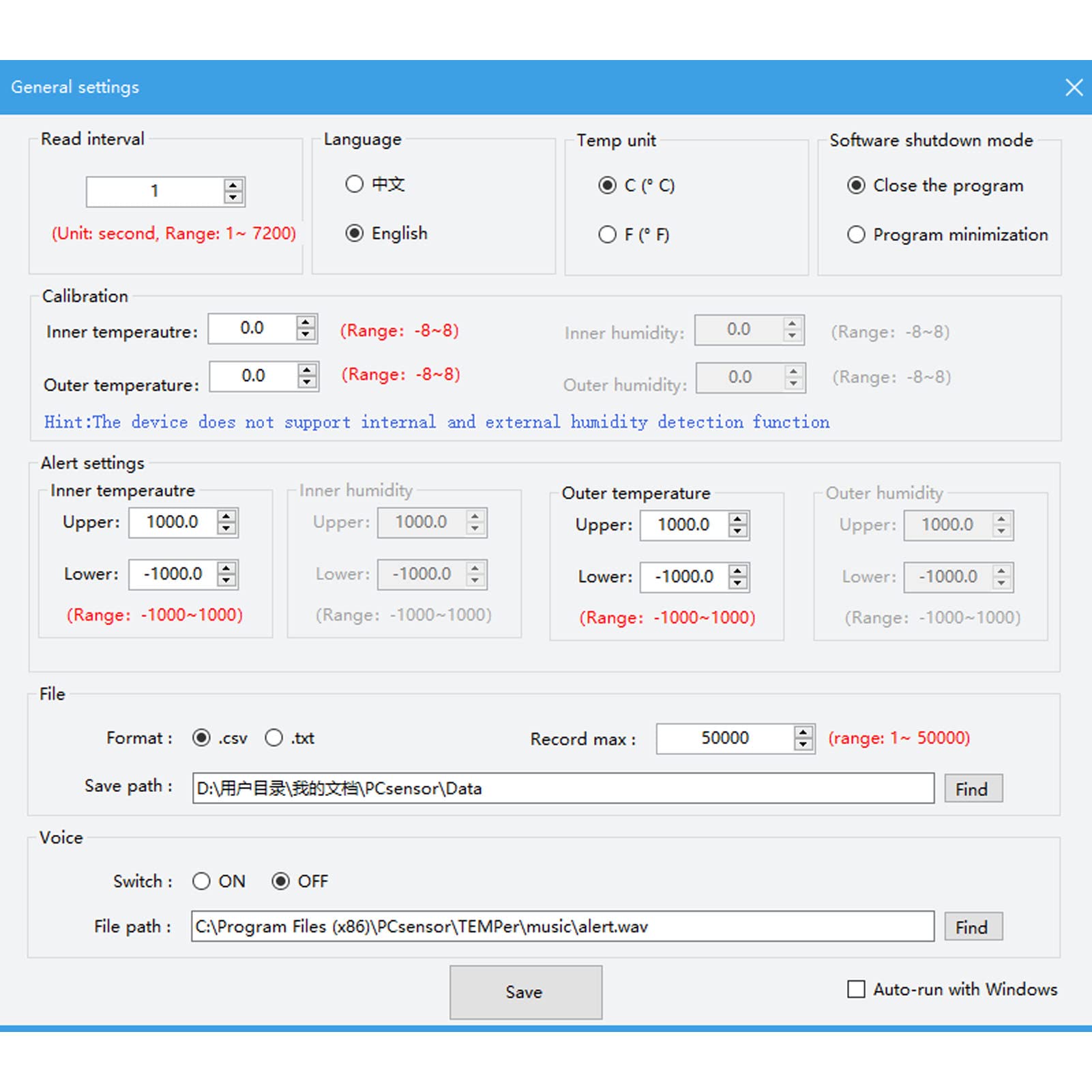The width and height of the screenshot is (1092, 1092).
Task: Decrease Outer temperature calibration value
Action: 308,382
